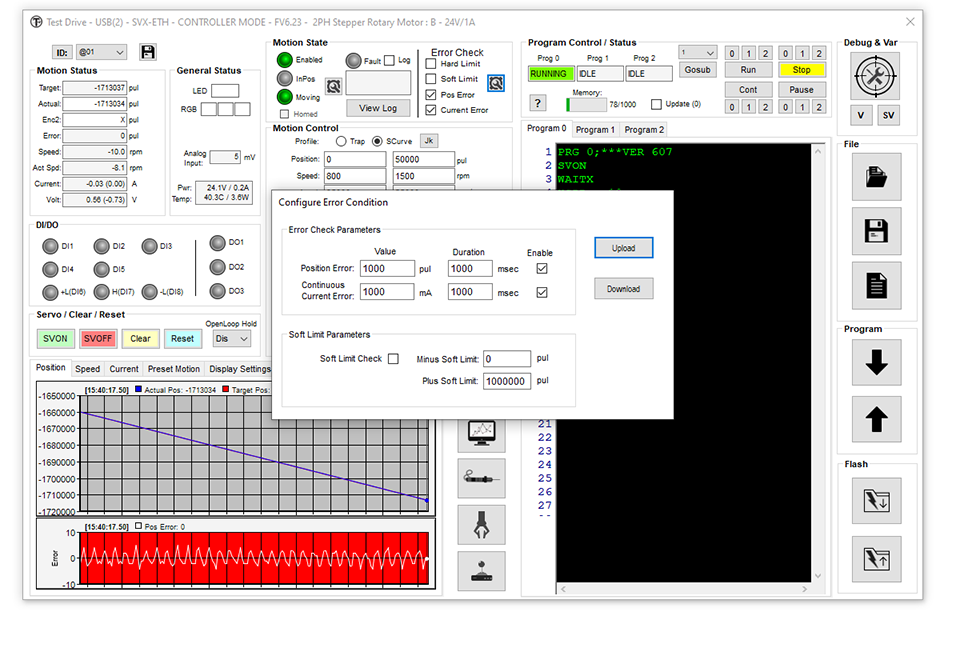Switch to the Program 1 tab
Viewport: 968px width, 646px height.
coord(594,130)
